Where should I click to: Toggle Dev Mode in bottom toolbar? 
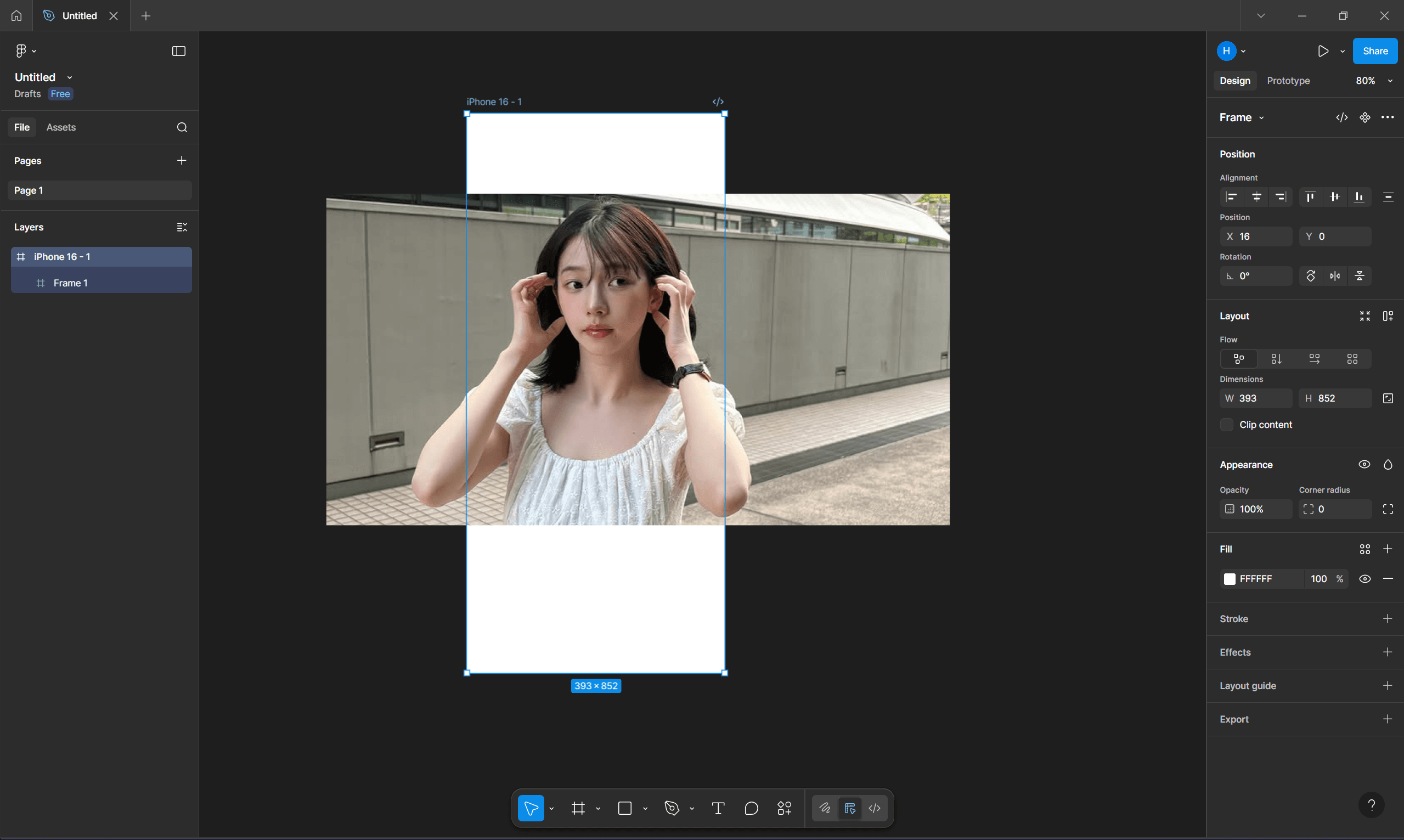point(875,808)
